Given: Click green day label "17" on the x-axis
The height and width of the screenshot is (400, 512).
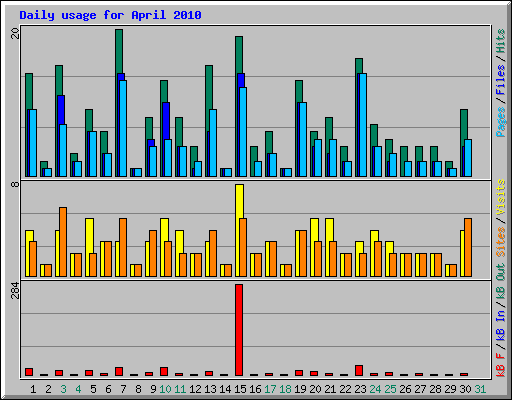Looking at the screenshot, I should pos(270,389).
